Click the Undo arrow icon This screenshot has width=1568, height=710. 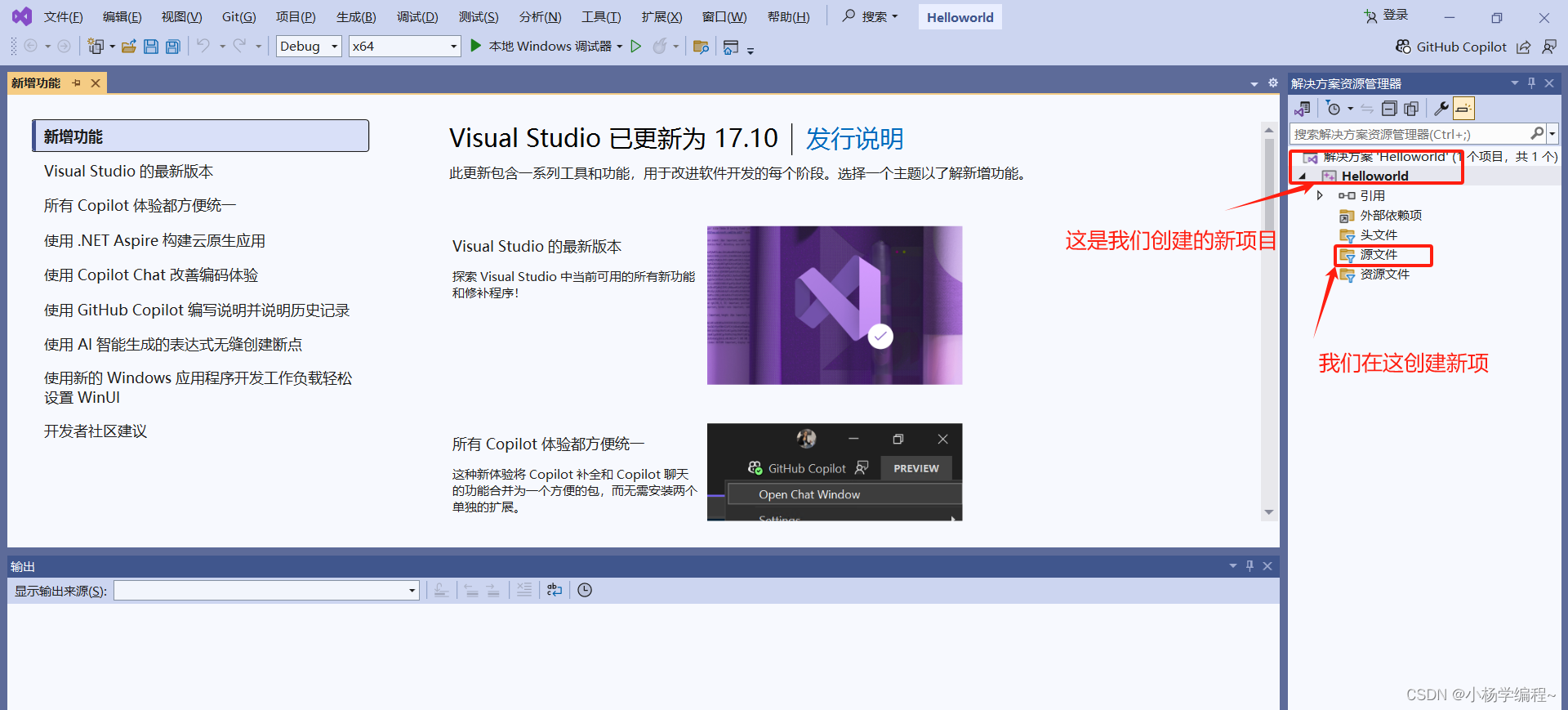point(203,46)
